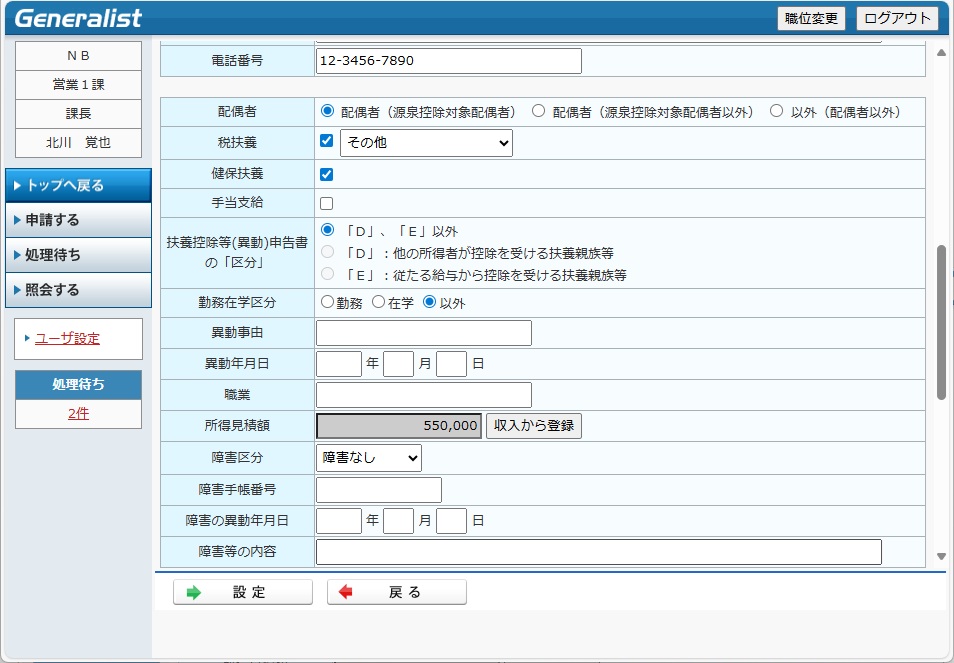Uncheck the 健保扶養 checkbox
954x663 pixels.
tap(326, 174)
